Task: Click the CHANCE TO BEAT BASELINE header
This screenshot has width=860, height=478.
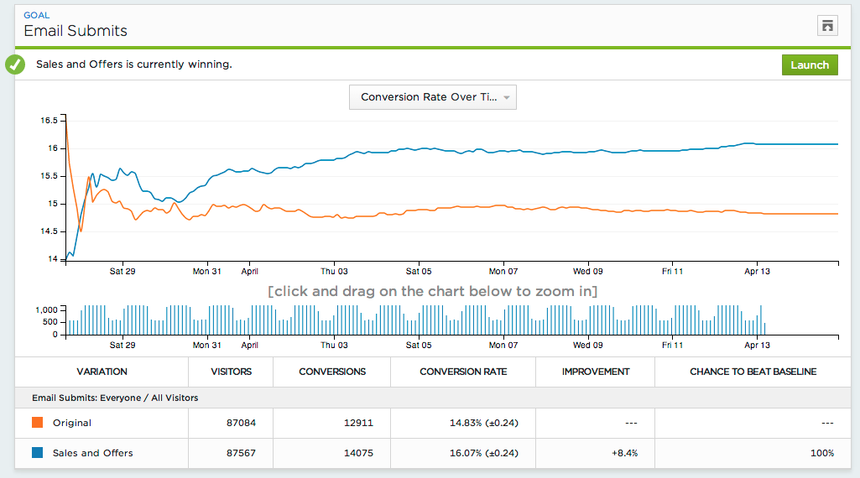Action: coord(753,372)
